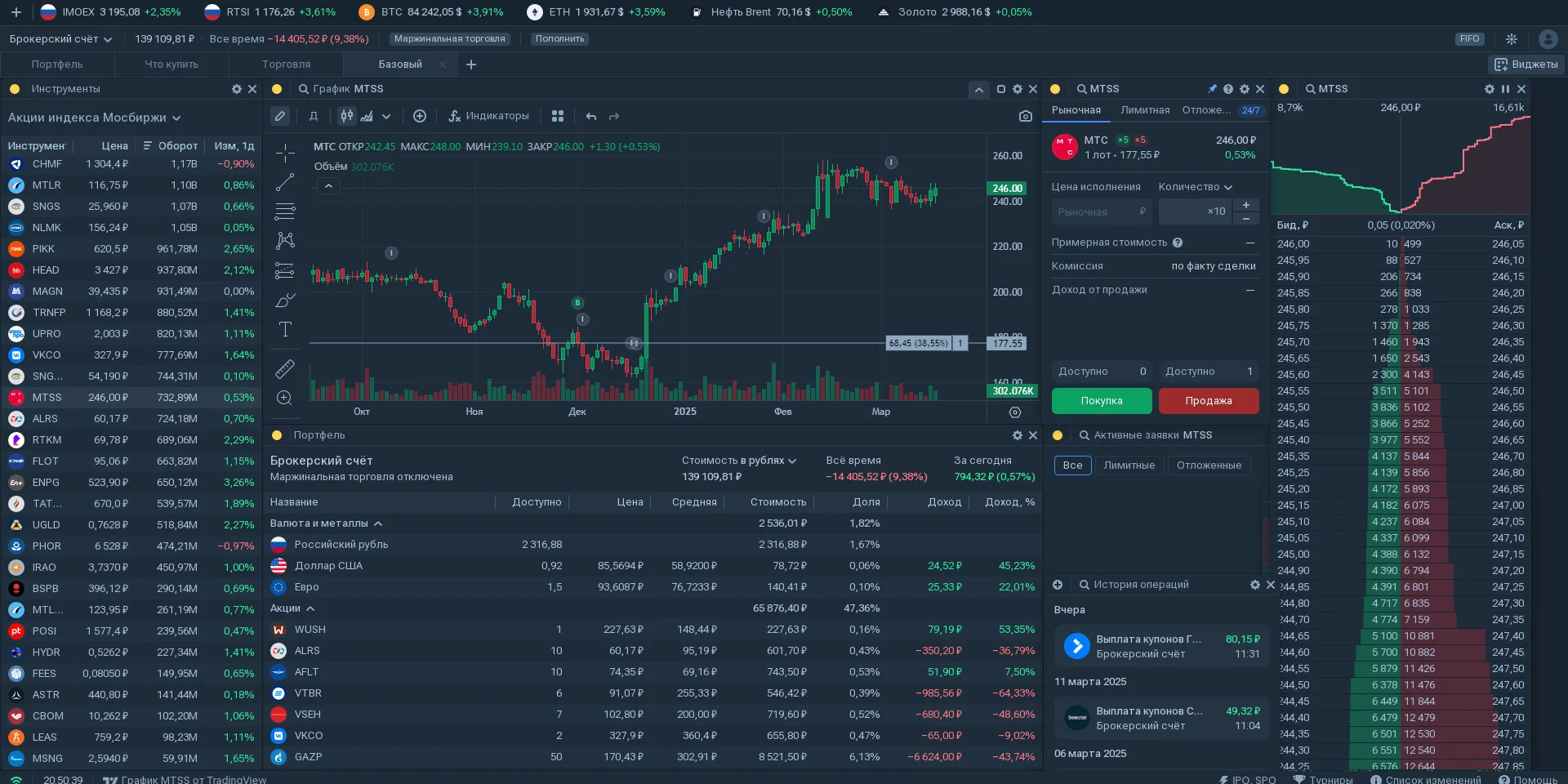Image resolution: width=1568 pixels, height=784 pixels.
Task: Open Instruments panel settings gear
Action: 237,89
